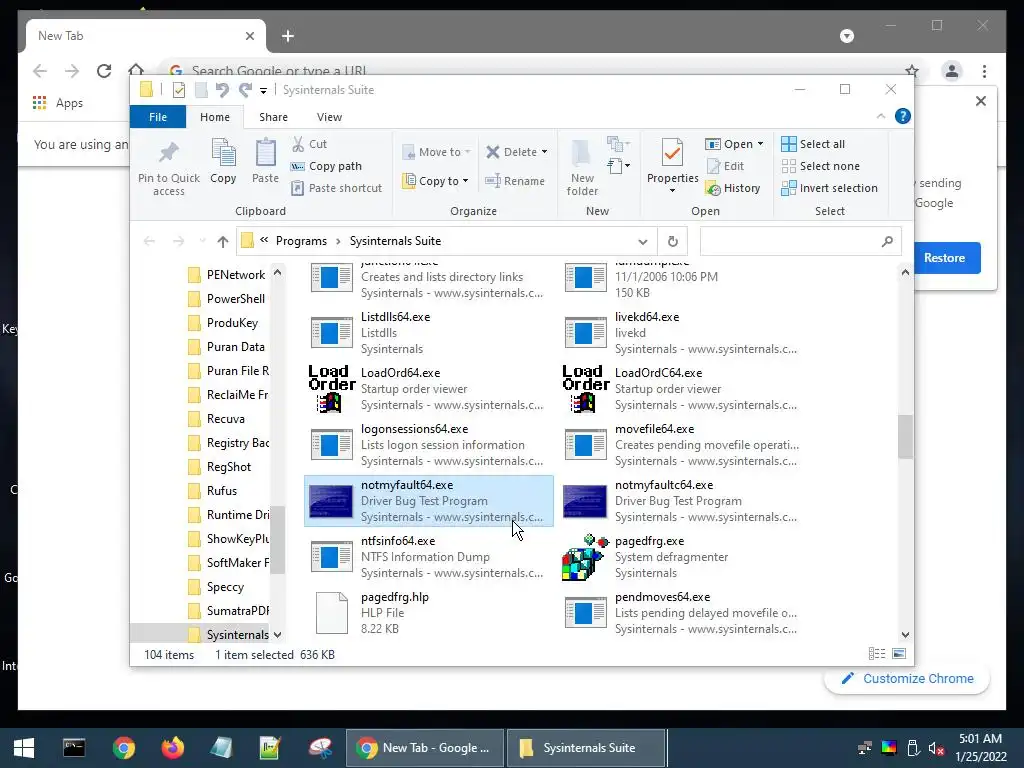
Task: Open the File menu tab
Action: click(x=158, y=117)
